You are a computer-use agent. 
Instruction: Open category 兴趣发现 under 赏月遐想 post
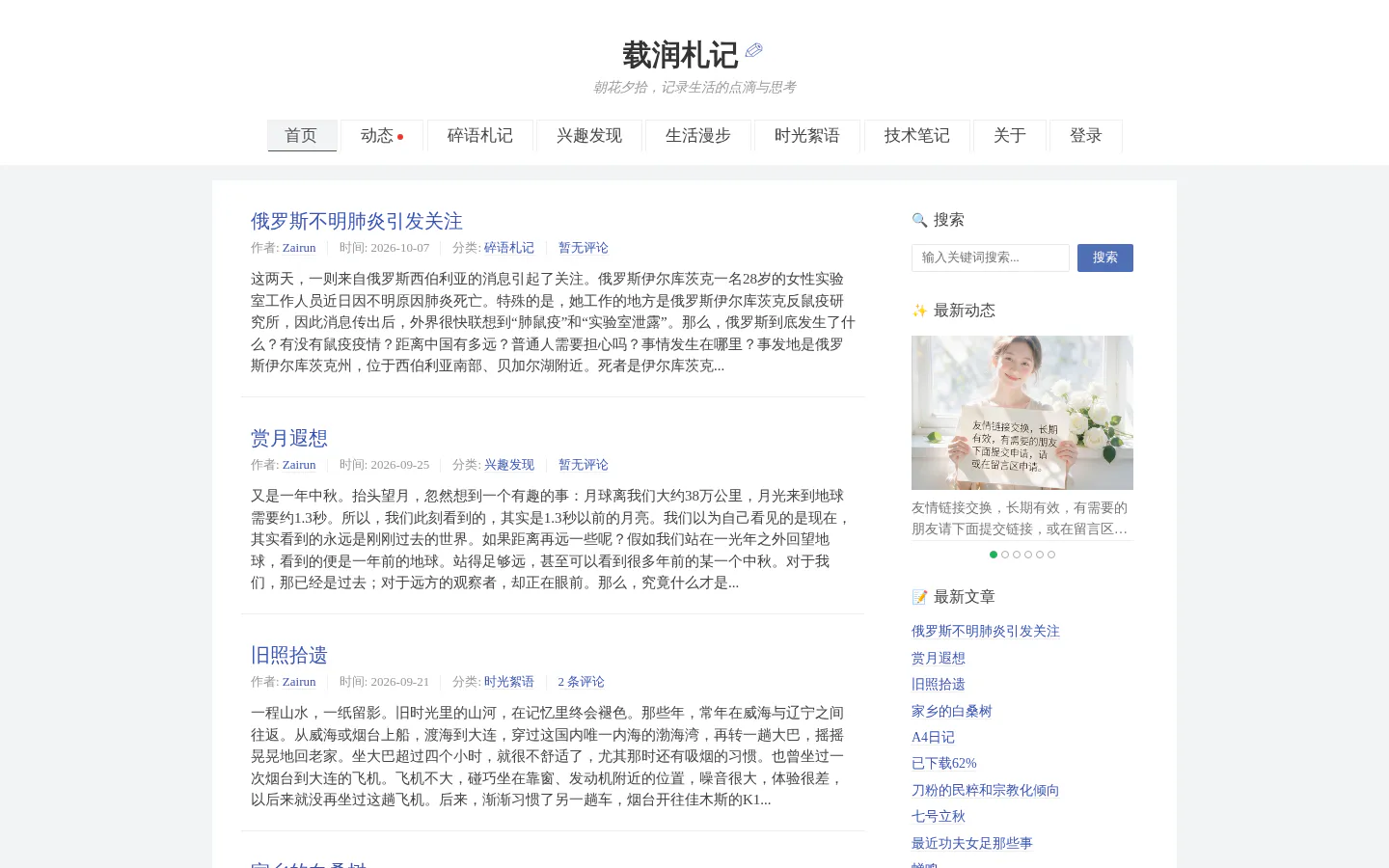[x=509, y=465]
